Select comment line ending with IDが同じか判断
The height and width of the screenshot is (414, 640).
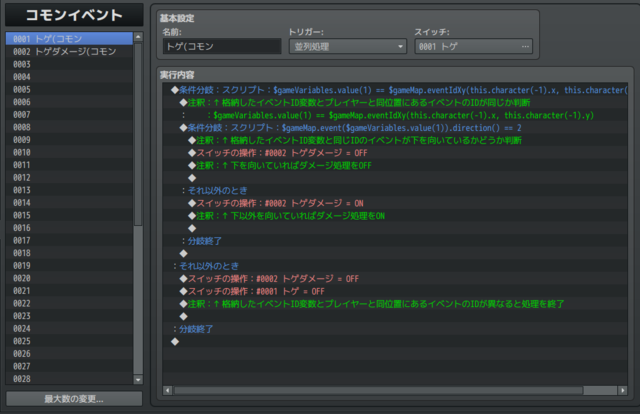(395, 102)
